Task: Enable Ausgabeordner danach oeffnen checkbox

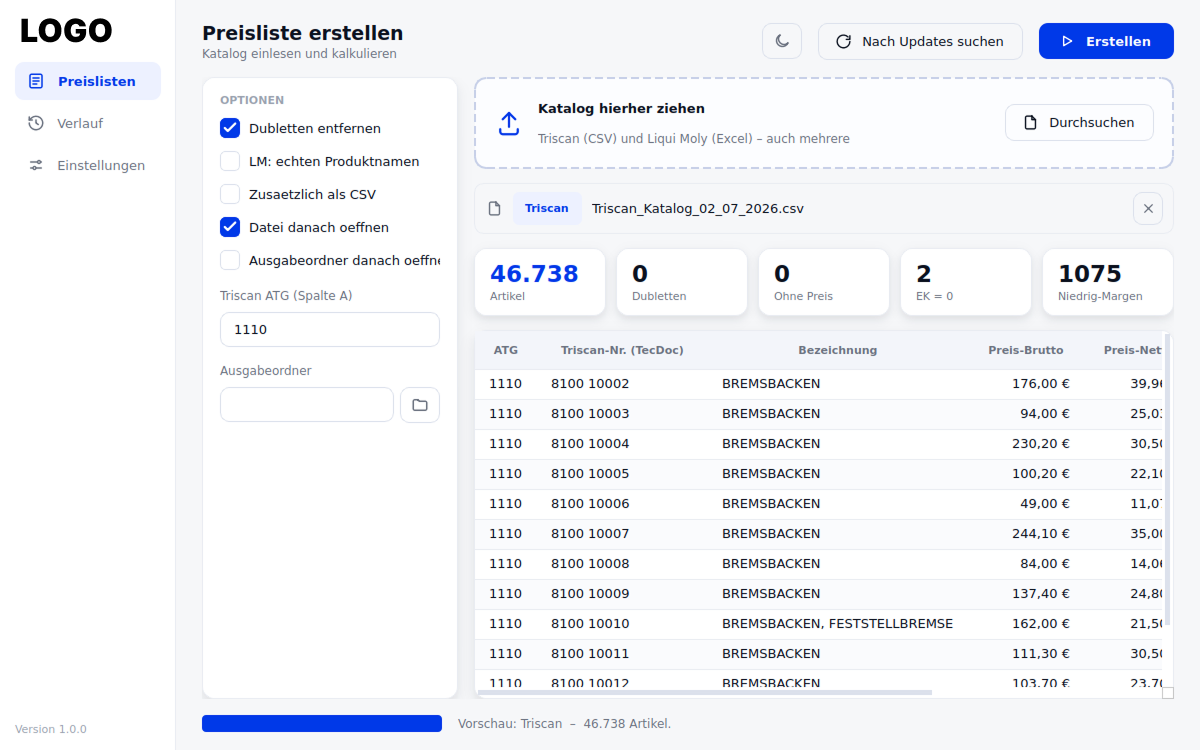Action: 230,260
